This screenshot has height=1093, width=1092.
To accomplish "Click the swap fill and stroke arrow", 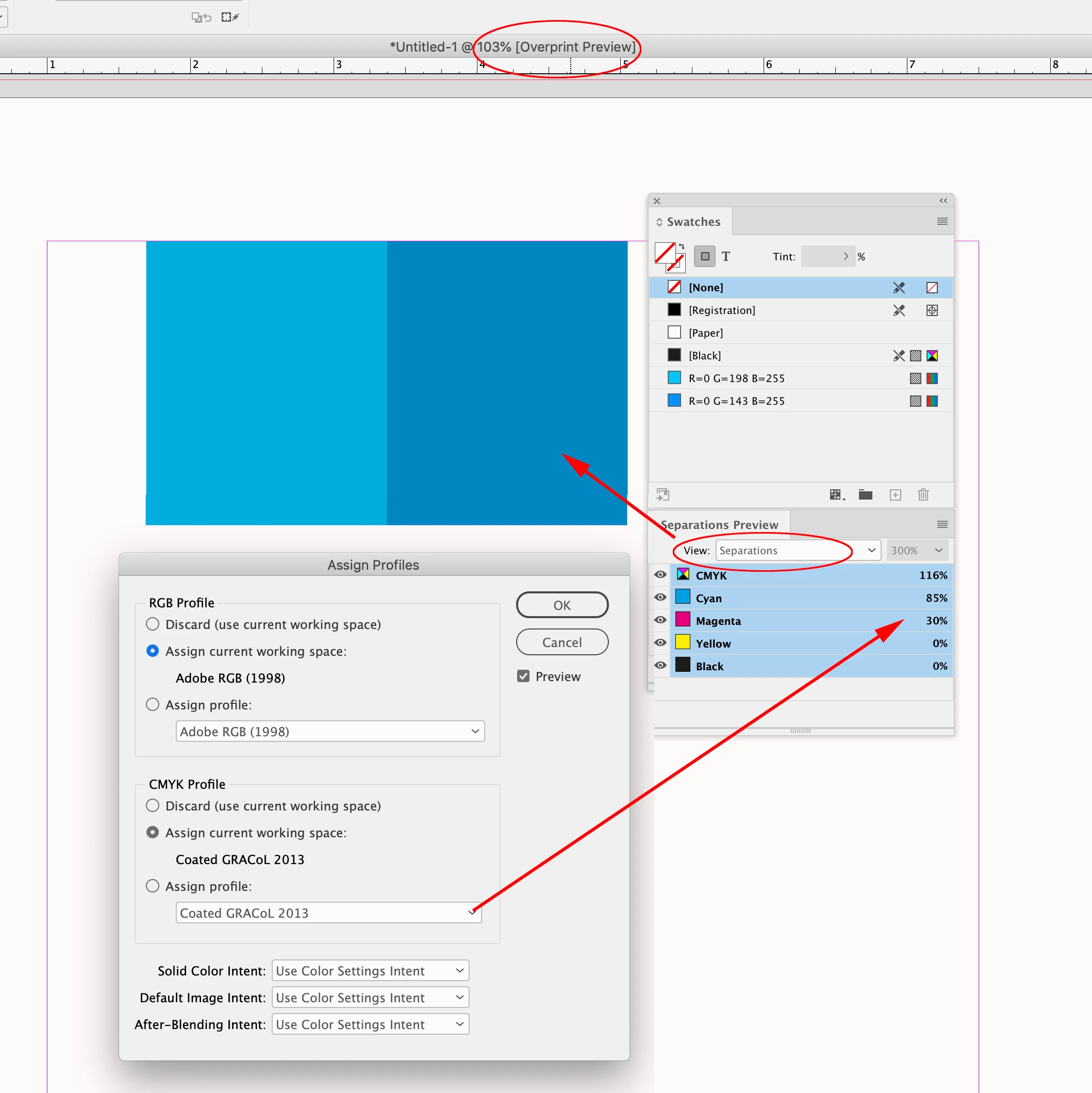I will pyautogui.click(x=682, y=246).
